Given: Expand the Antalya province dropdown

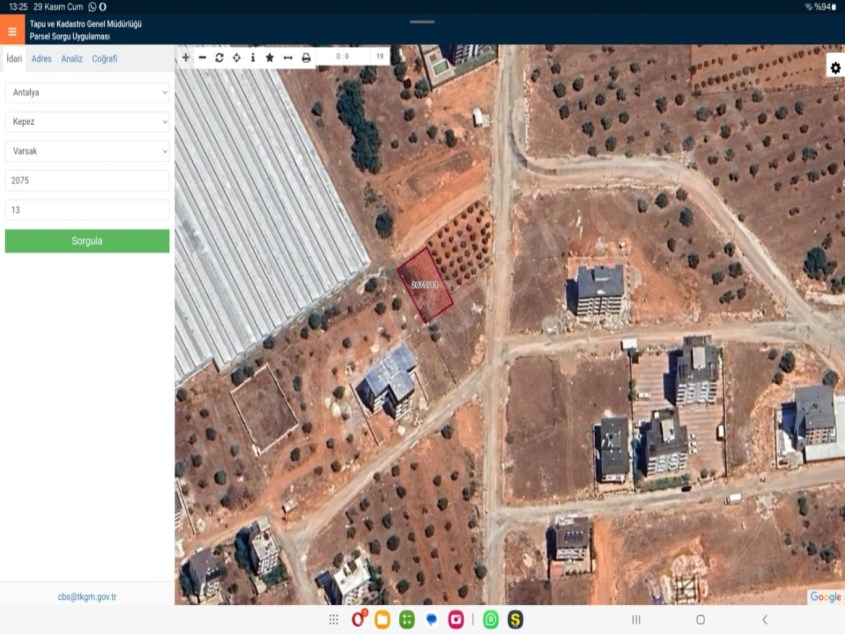Looking at the screenshot, I should 87,93.
